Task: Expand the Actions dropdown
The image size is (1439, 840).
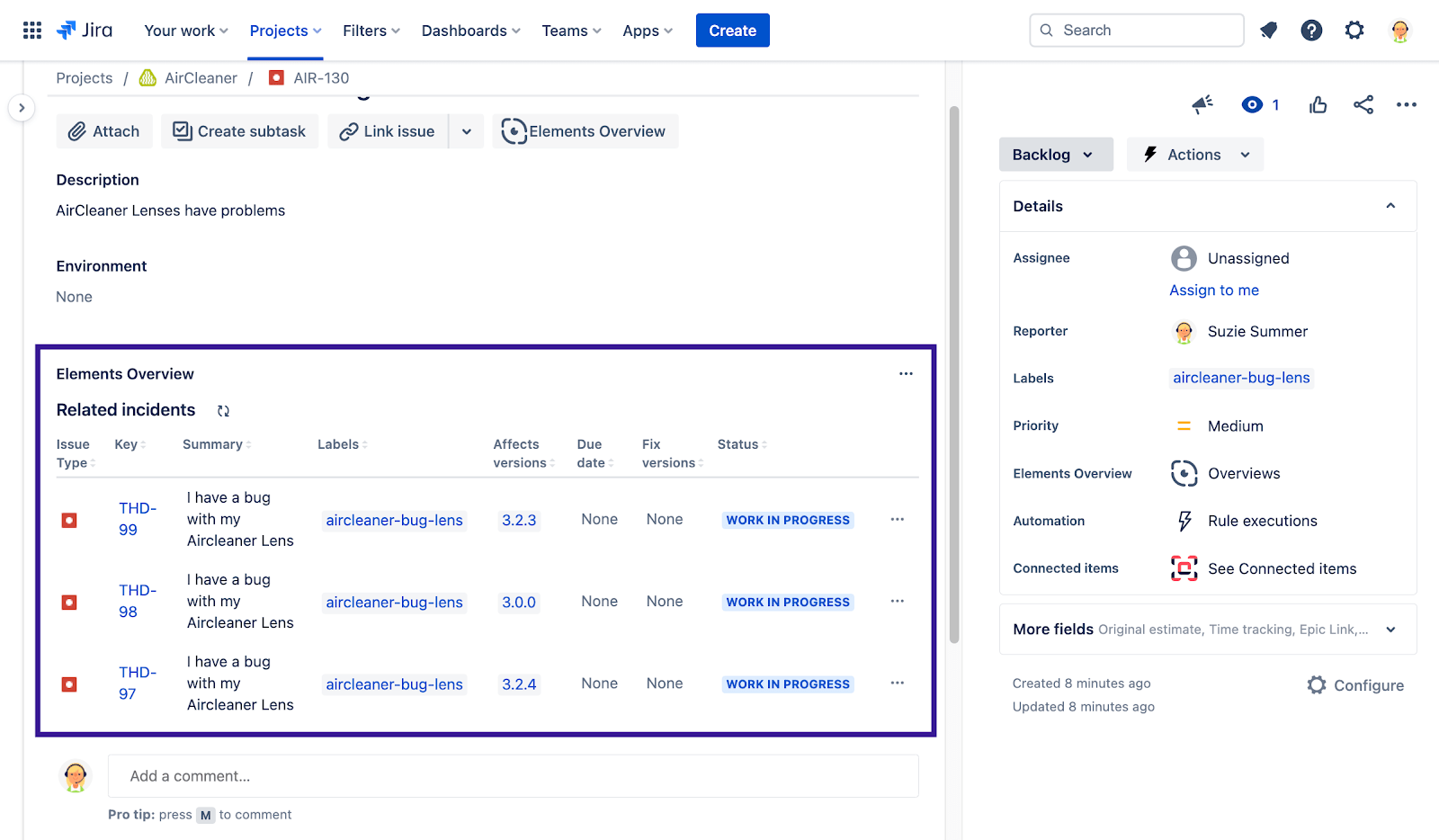Action: coord(1194,154)
